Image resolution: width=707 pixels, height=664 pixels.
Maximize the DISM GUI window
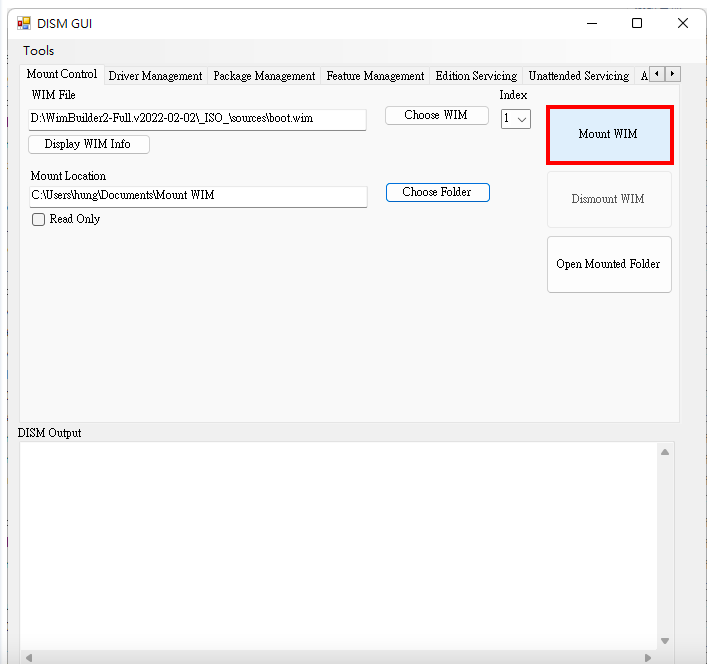click(x=637, y=23)
